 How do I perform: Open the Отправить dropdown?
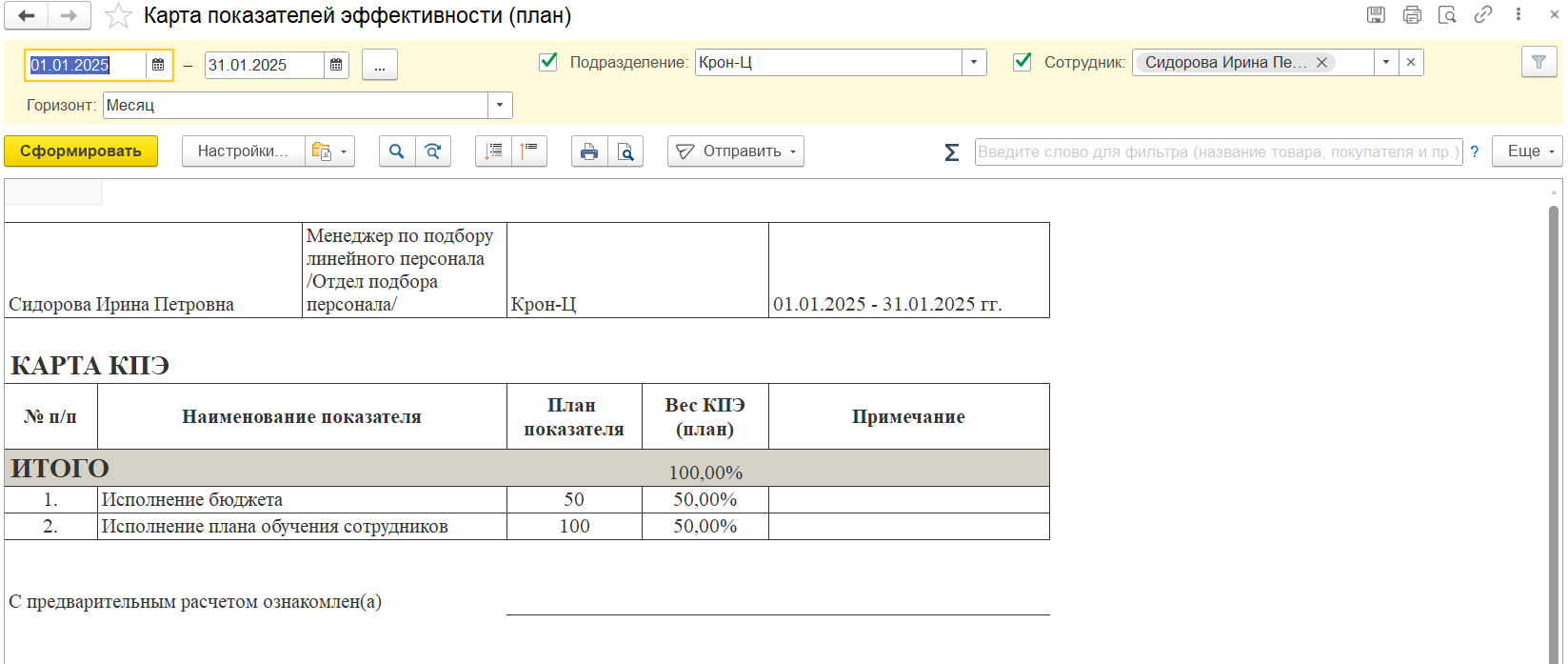click(x=736, y=151)
